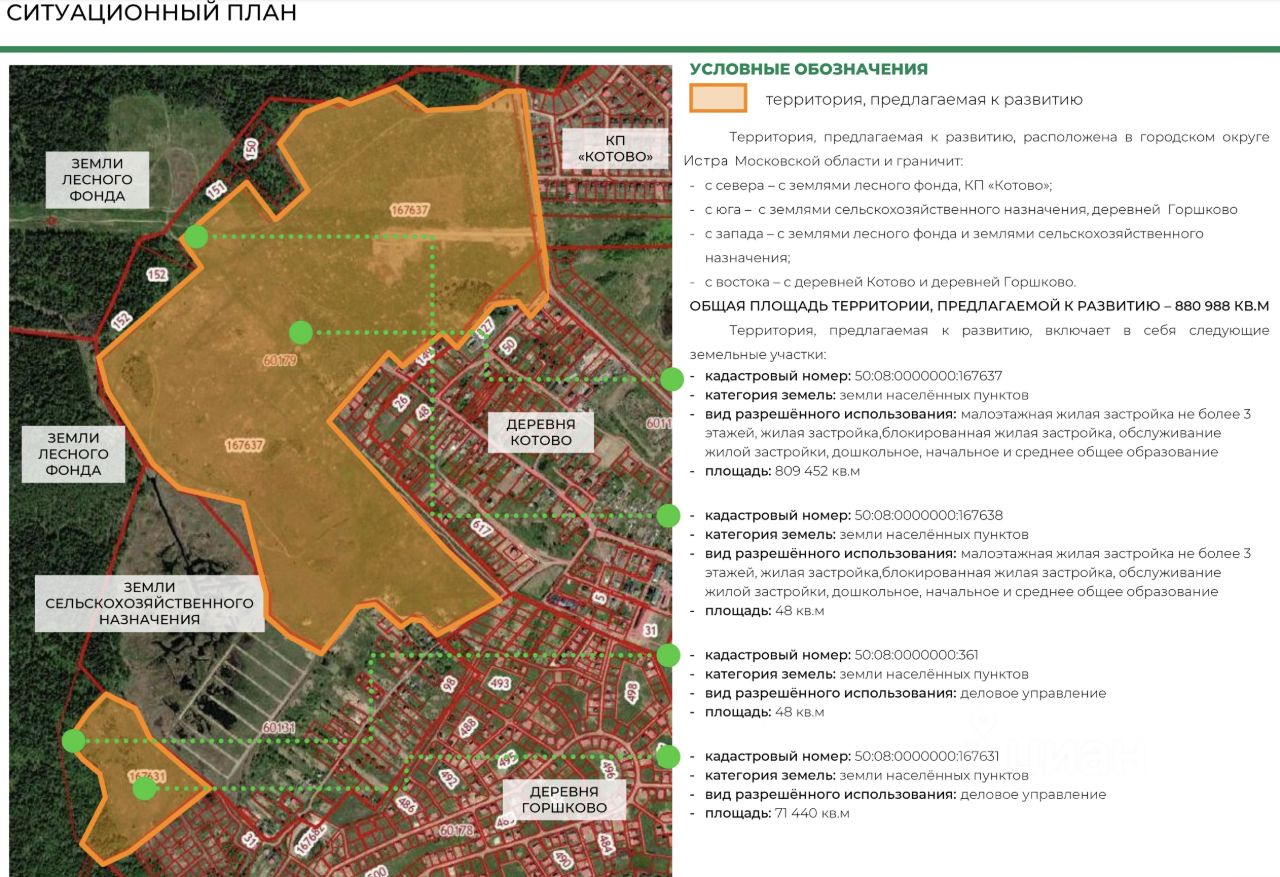This screenshot has width=1280, height=877.
Task: Select the «с севера» boundary description line
Action: [x=878, y=186]
